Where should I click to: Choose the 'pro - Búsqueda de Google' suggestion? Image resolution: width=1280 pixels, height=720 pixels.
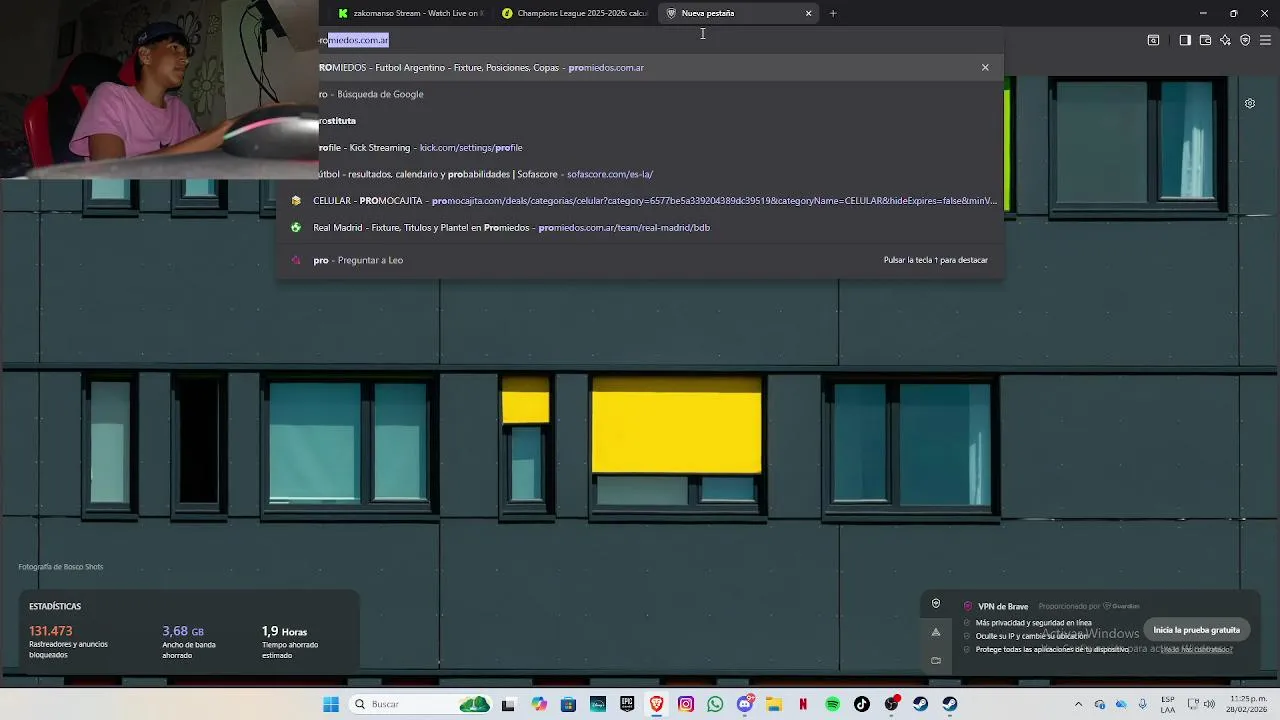(x=640, y=94)
